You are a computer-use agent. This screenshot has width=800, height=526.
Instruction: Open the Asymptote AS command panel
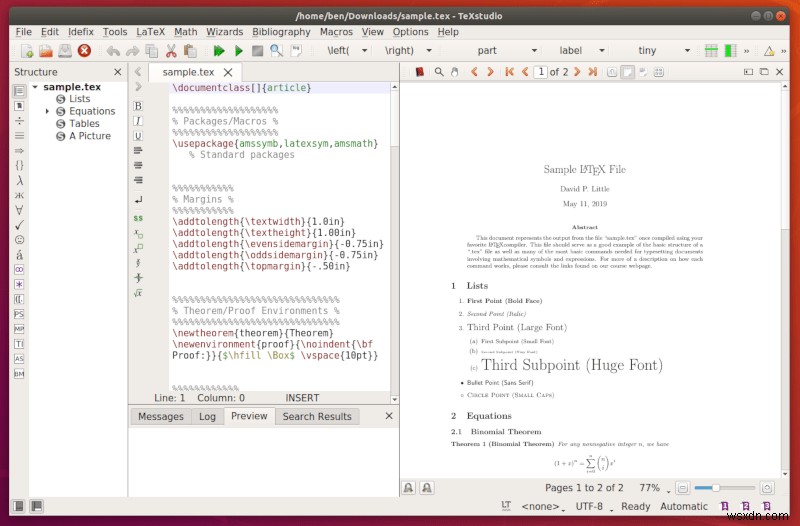click(x=19, y=359)
